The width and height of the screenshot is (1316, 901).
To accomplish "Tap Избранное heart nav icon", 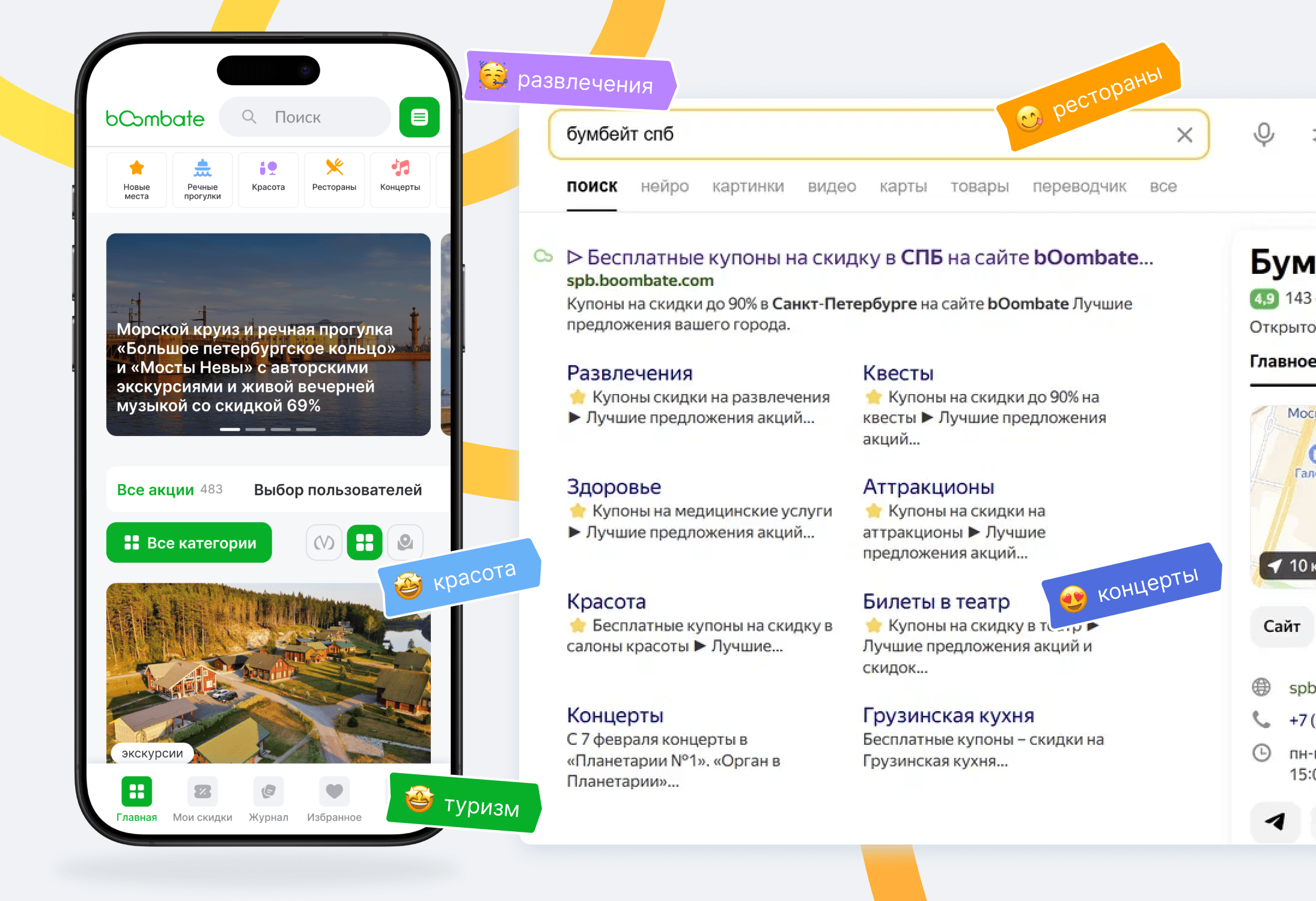I will click(x=334, y=792).
